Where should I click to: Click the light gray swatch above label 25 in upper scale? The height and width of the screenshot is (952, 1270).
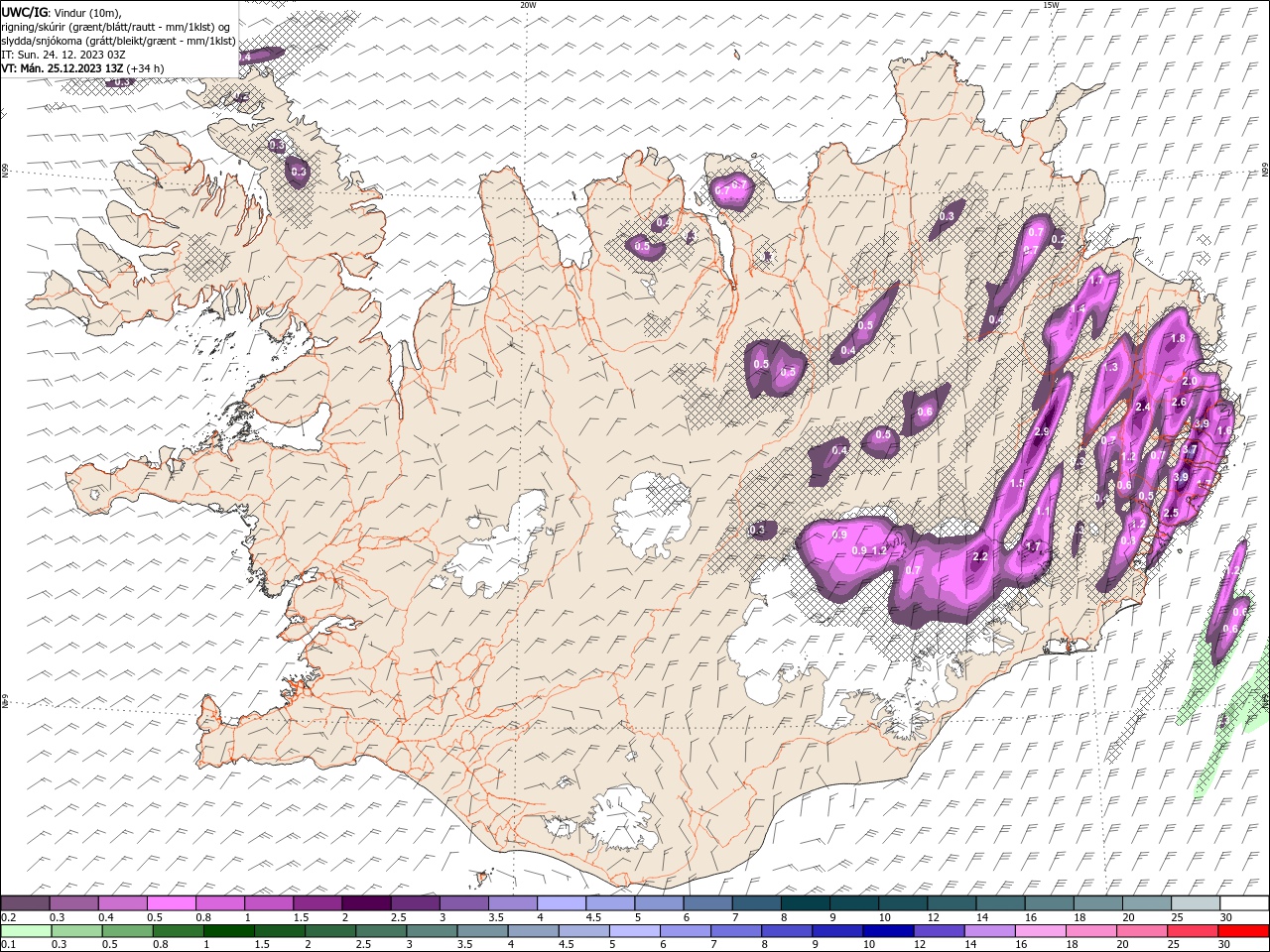point(1196,903)
